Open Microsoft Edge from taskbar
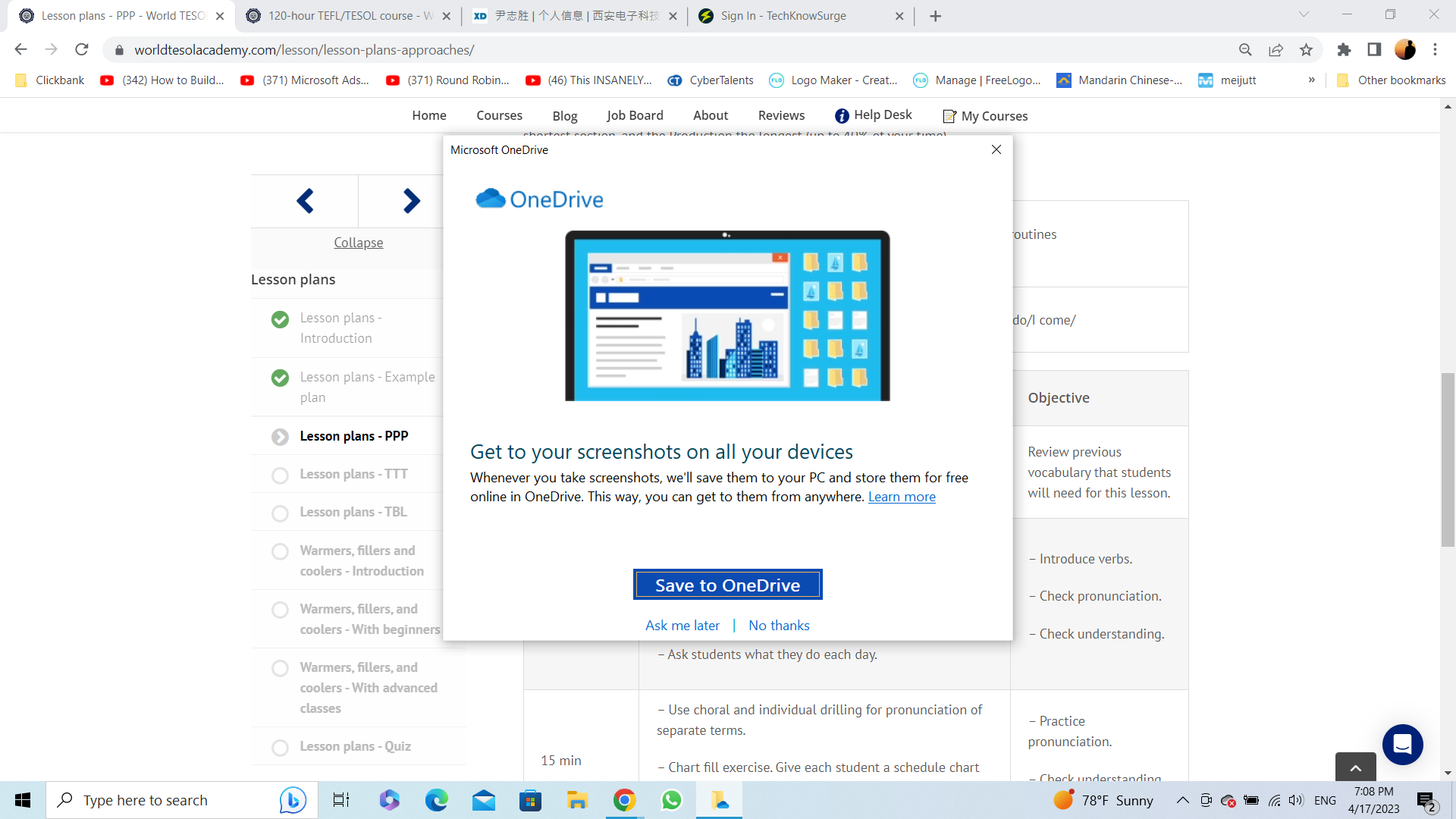 point(436,800)
